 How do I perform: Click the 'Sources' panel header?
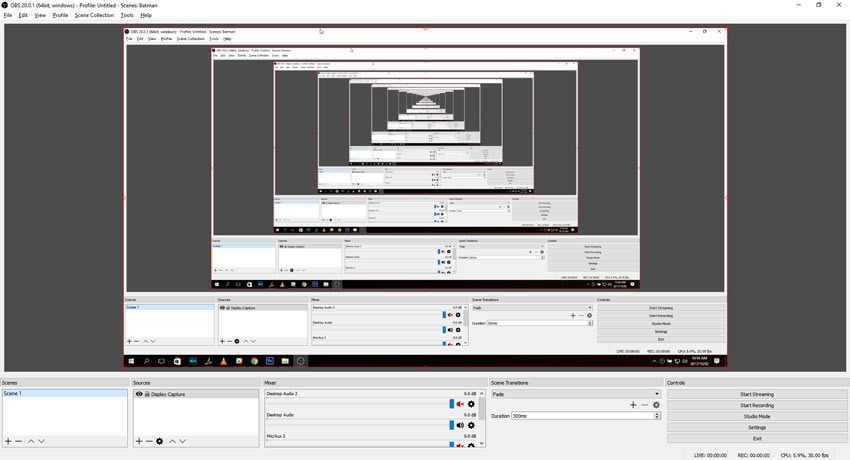tap(141, 383)
